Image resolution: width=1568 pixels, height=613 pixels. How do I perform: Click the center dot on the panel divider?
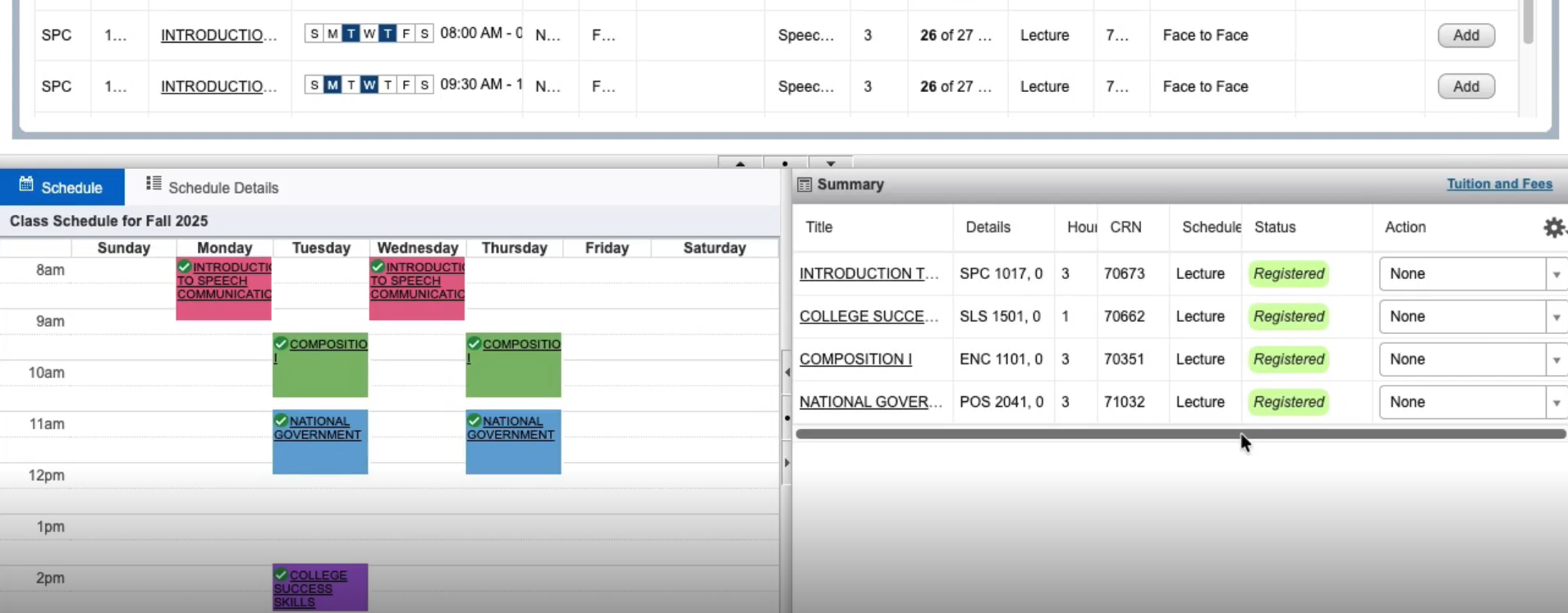pos(786,163)
